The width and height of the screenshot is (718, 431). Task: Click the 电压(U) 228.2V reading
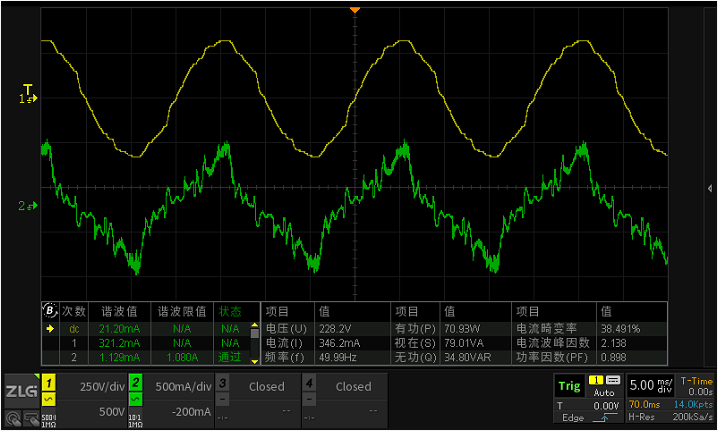pos(325,329)
